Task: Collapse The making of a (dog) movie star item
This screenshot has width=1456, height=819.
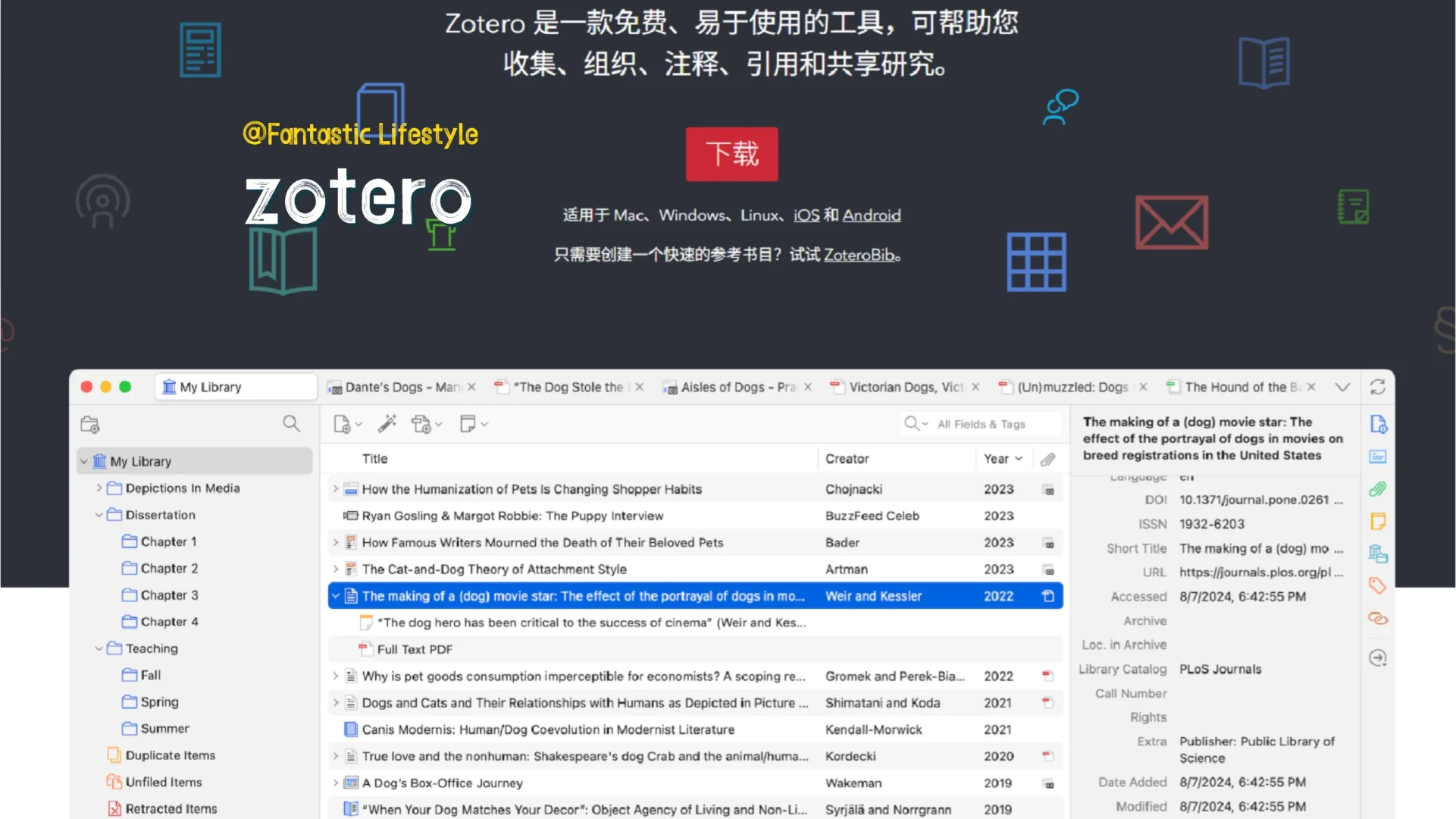Action: click(x=336, y=596)
